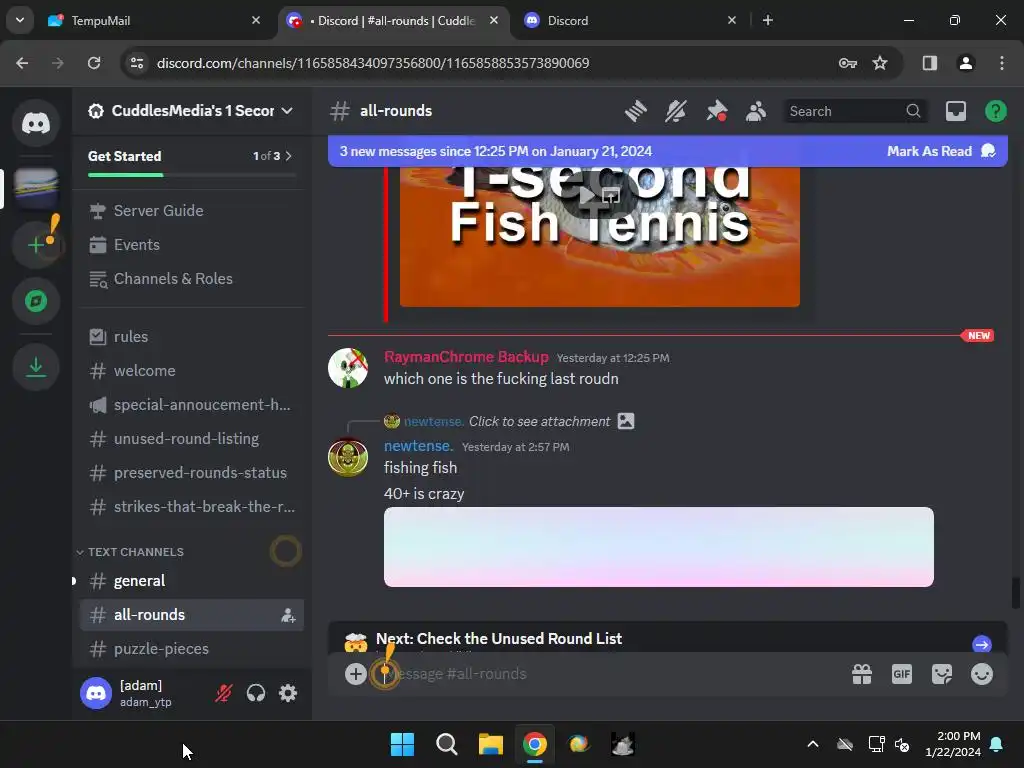Click Get Started progress bar

click(x=192, y=175)
